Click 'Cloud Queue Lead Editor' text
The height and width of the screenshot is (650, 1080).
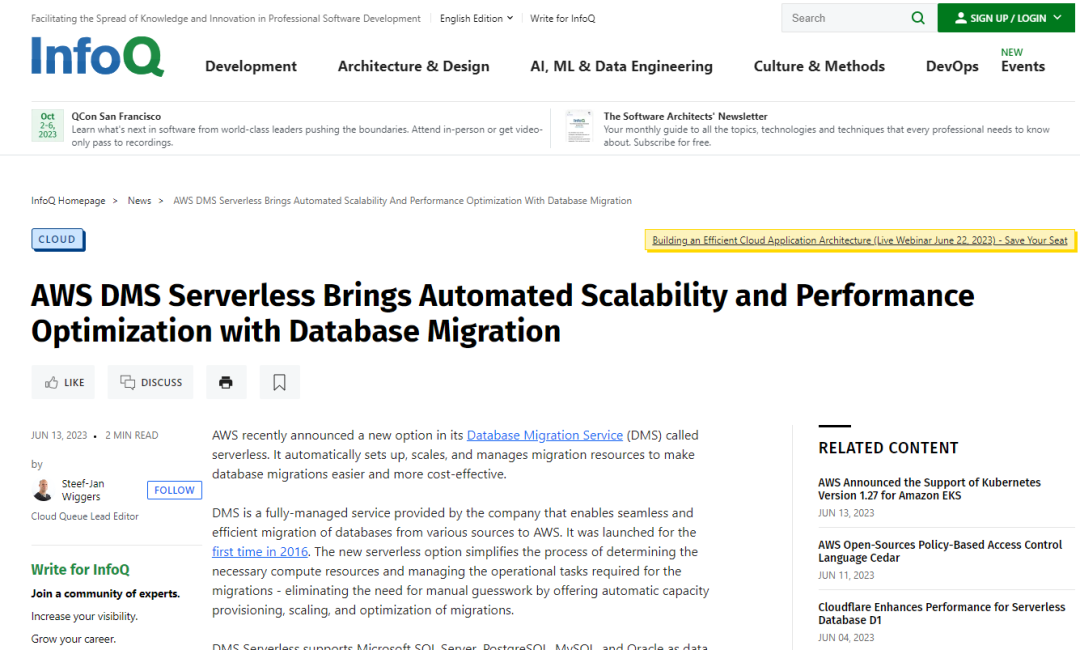pyautogui.click(x=85, y=516)
